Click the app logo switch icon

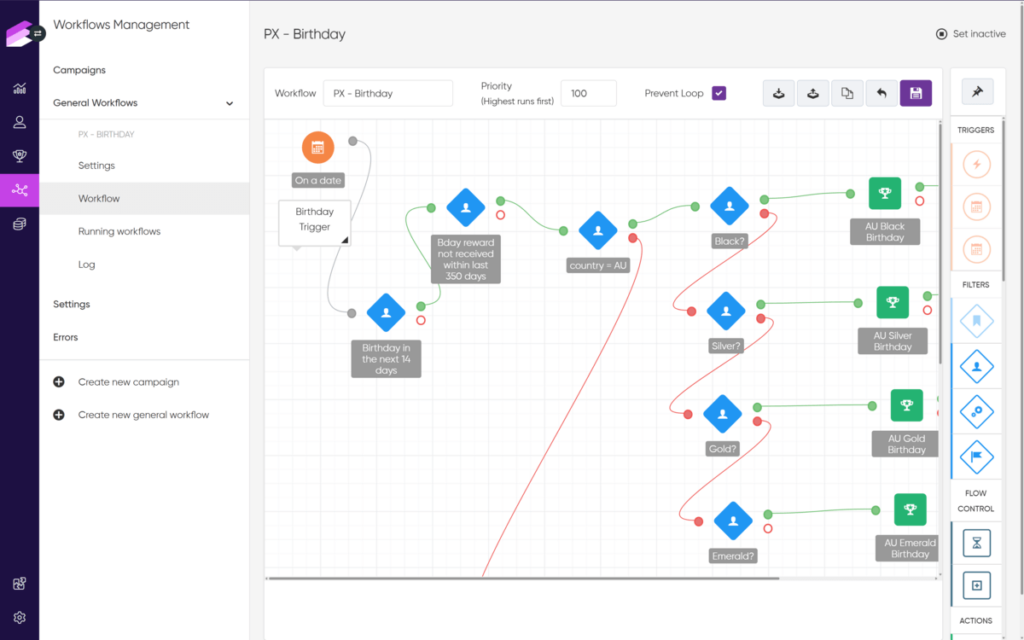(38, 33)
